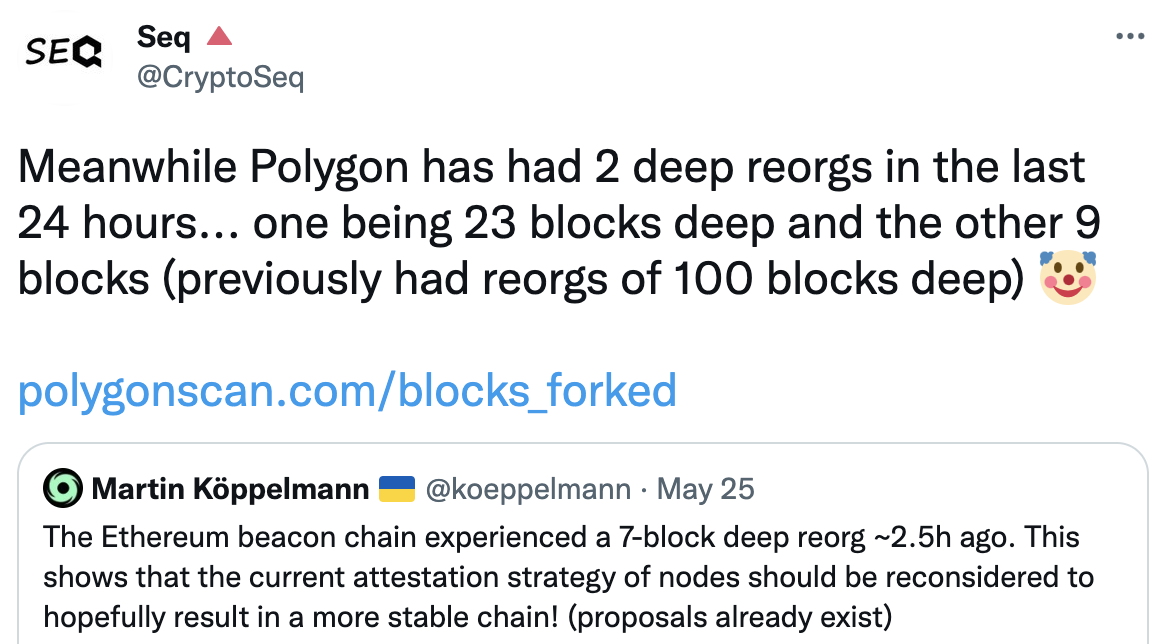Click the Martin Köppelmann author name
1164x644 pixels.
(x=229, y=489)
